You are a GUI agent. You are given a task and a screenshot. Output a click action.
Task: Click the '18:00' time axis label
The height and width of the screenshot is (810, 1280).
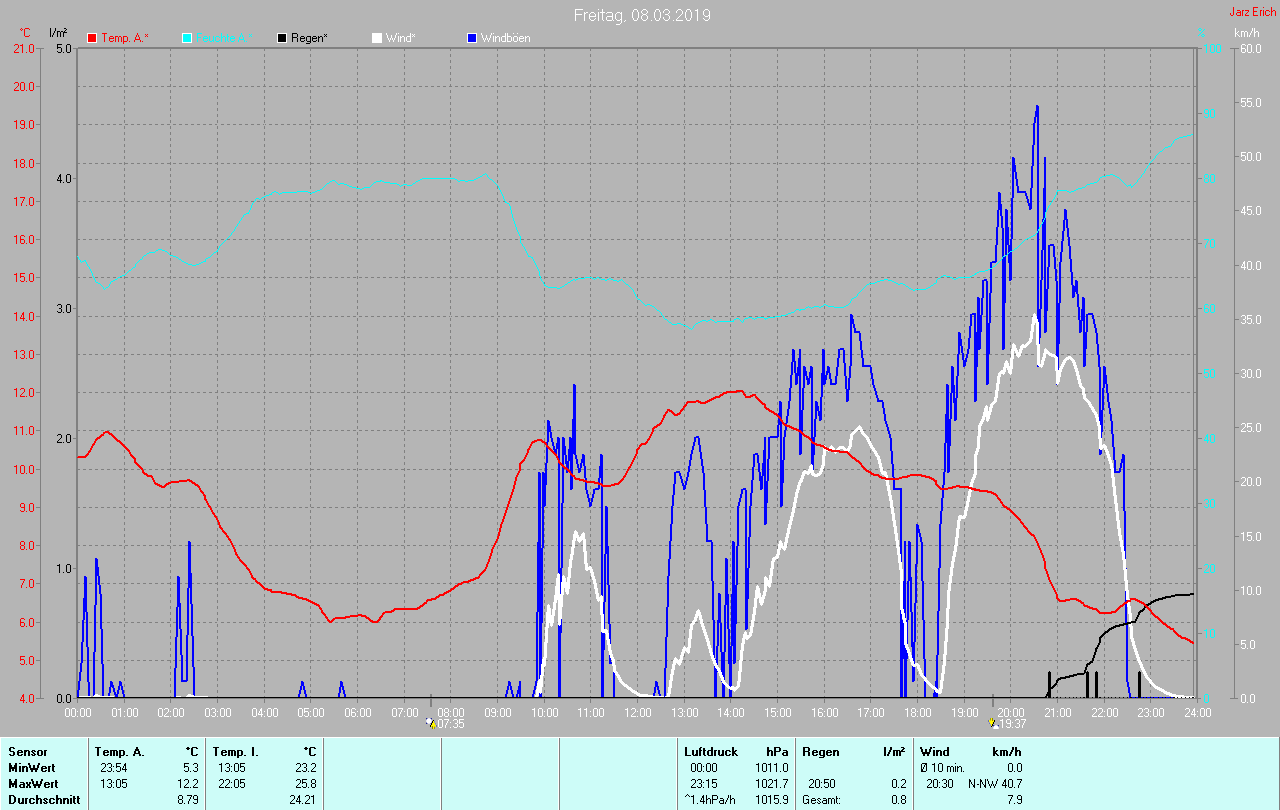click(918, 713)
